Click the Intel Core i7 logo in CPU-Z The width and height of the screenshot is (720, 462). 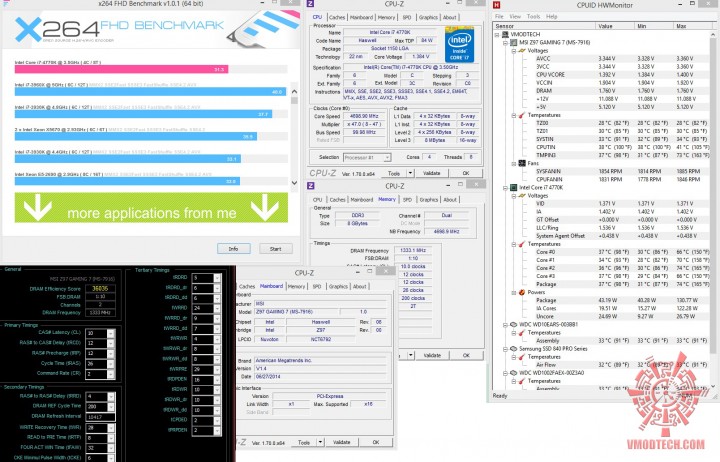coord(459,45)
